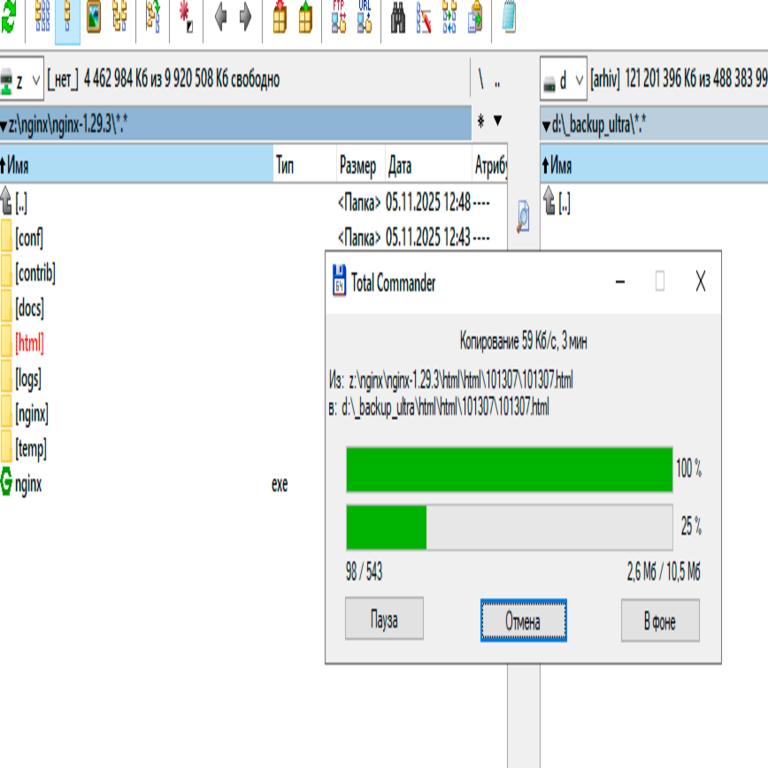Viewport: 768px width, 768px height.
Task: Sort left panel by Размер column
Action: (357, 166)
